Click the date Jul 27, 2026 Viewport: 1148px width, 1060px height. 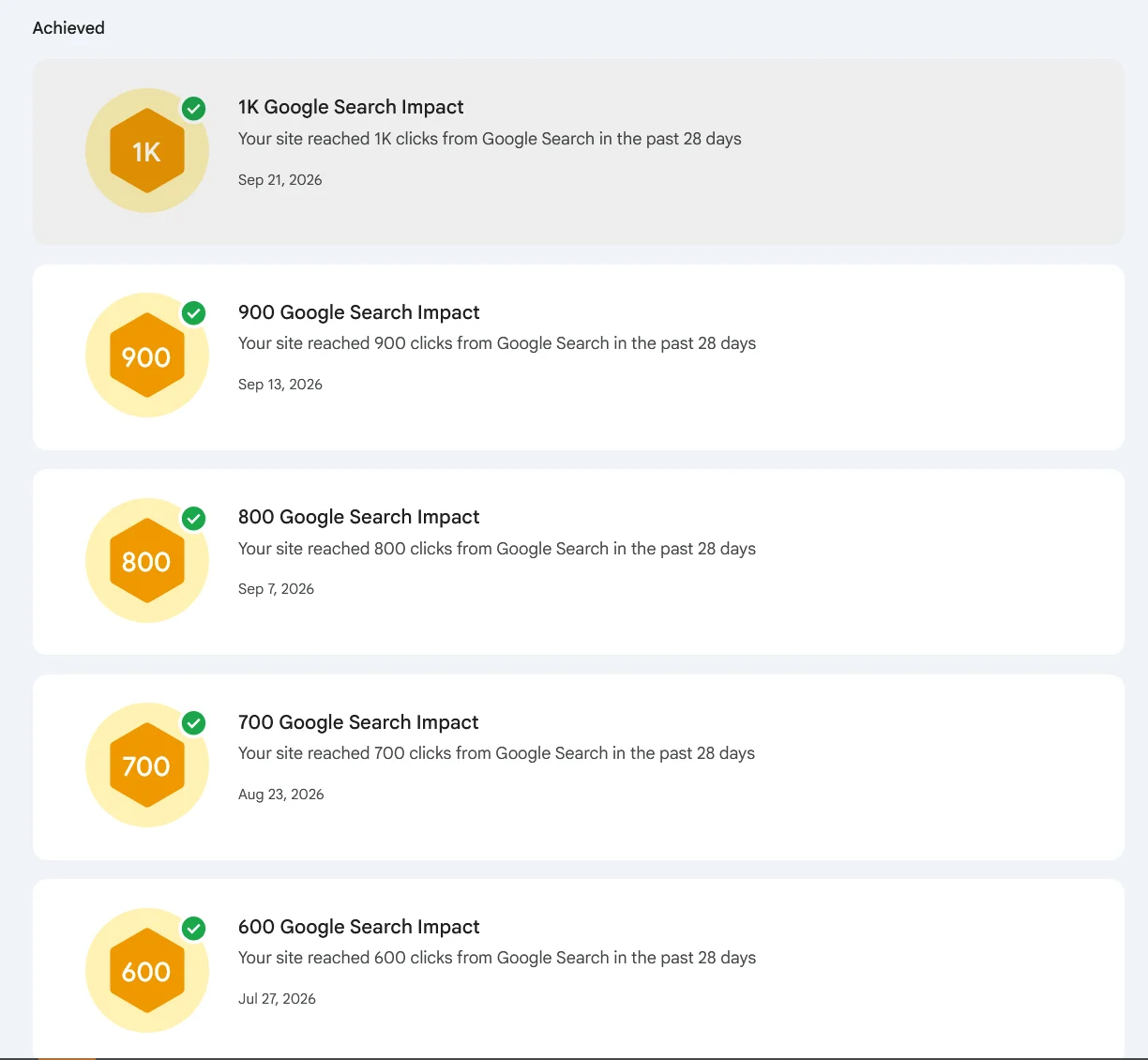(x=277, y=999)
